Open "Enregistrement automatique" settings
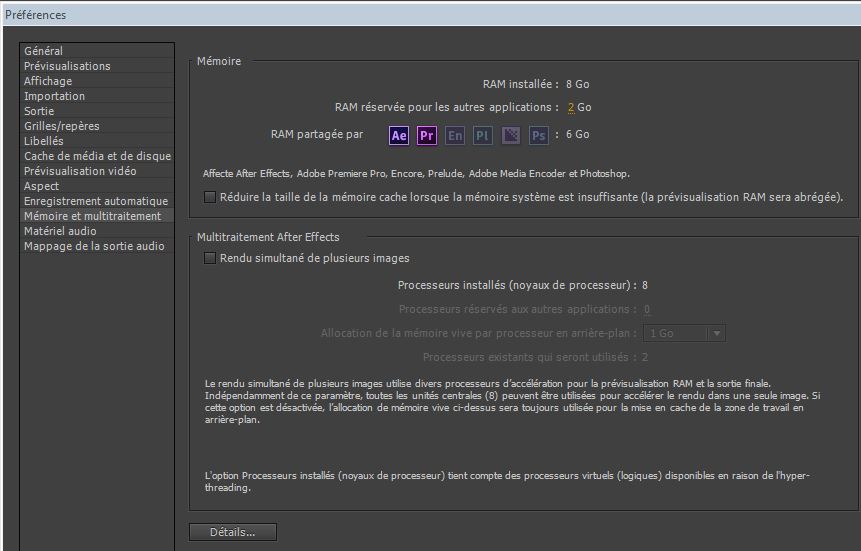The width and height of the screenshot is (861, 551). coord(96,201)
